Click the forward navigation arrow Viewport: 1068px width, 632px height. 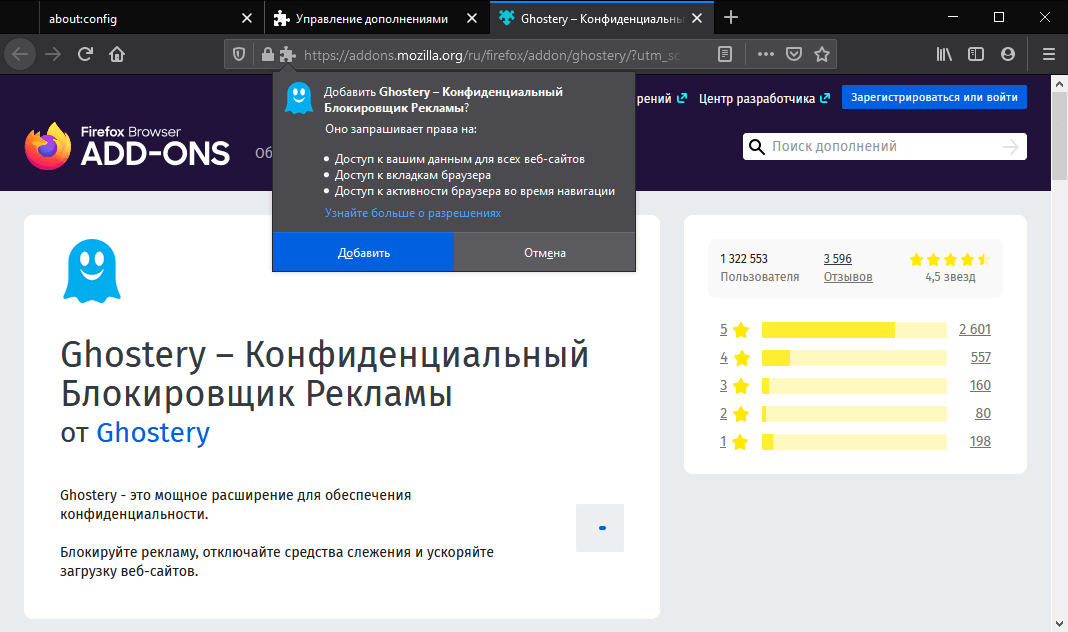52,54
